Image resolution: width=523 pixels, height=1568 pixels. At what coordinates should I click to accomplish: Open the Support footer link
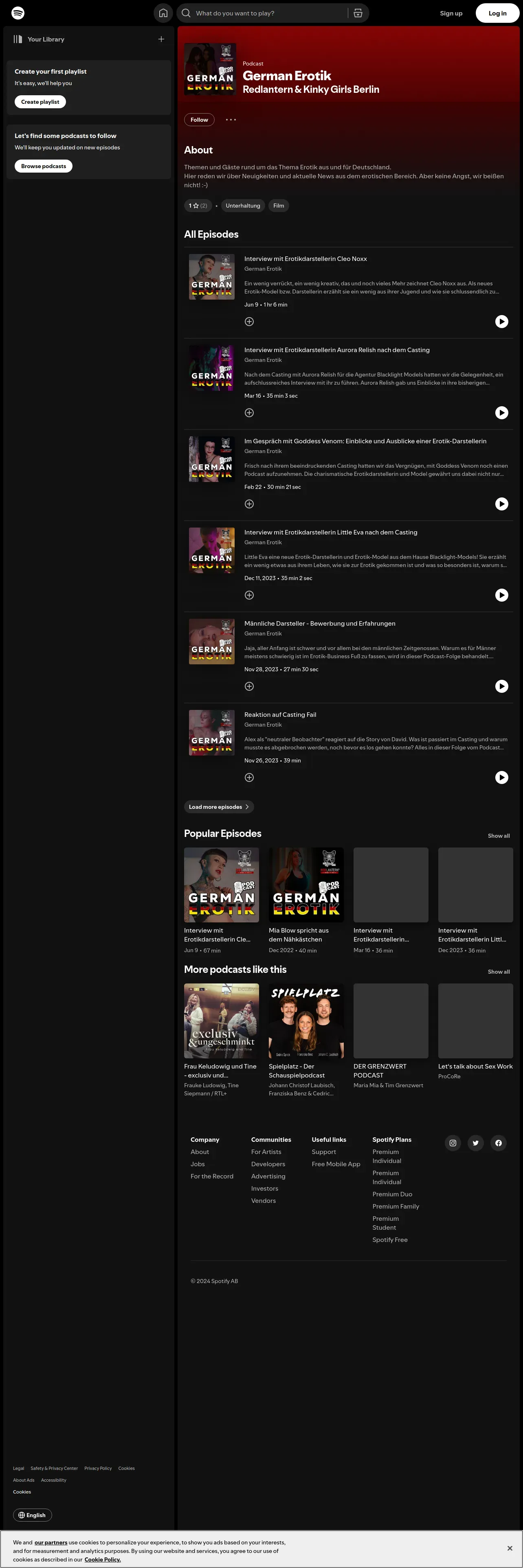tap(324, 1152)
